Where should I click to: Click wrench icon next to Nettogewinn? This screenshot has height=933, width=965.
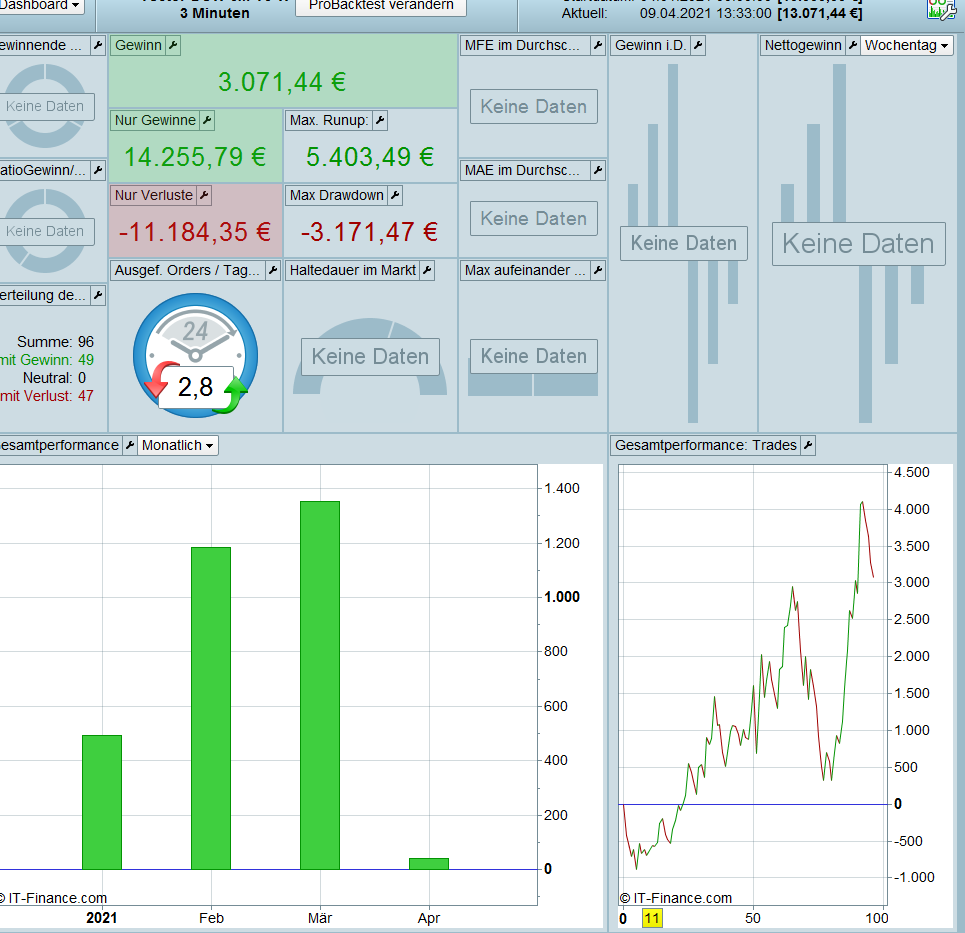tap(852, 46)
